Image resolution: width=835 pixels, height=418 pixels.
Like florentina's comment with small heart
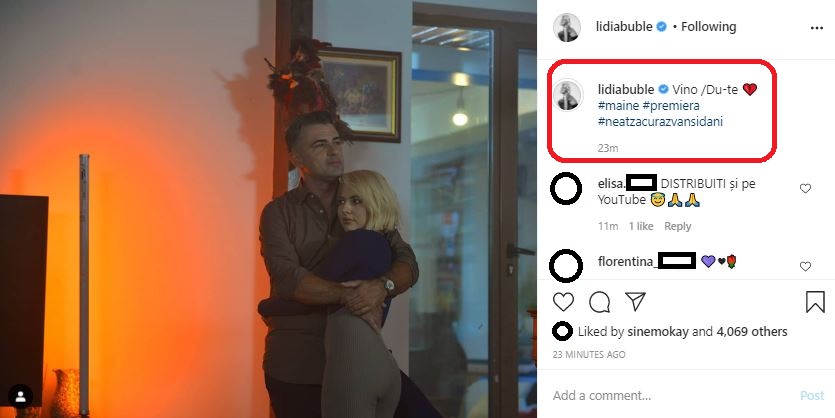click(x=805, y=266)
